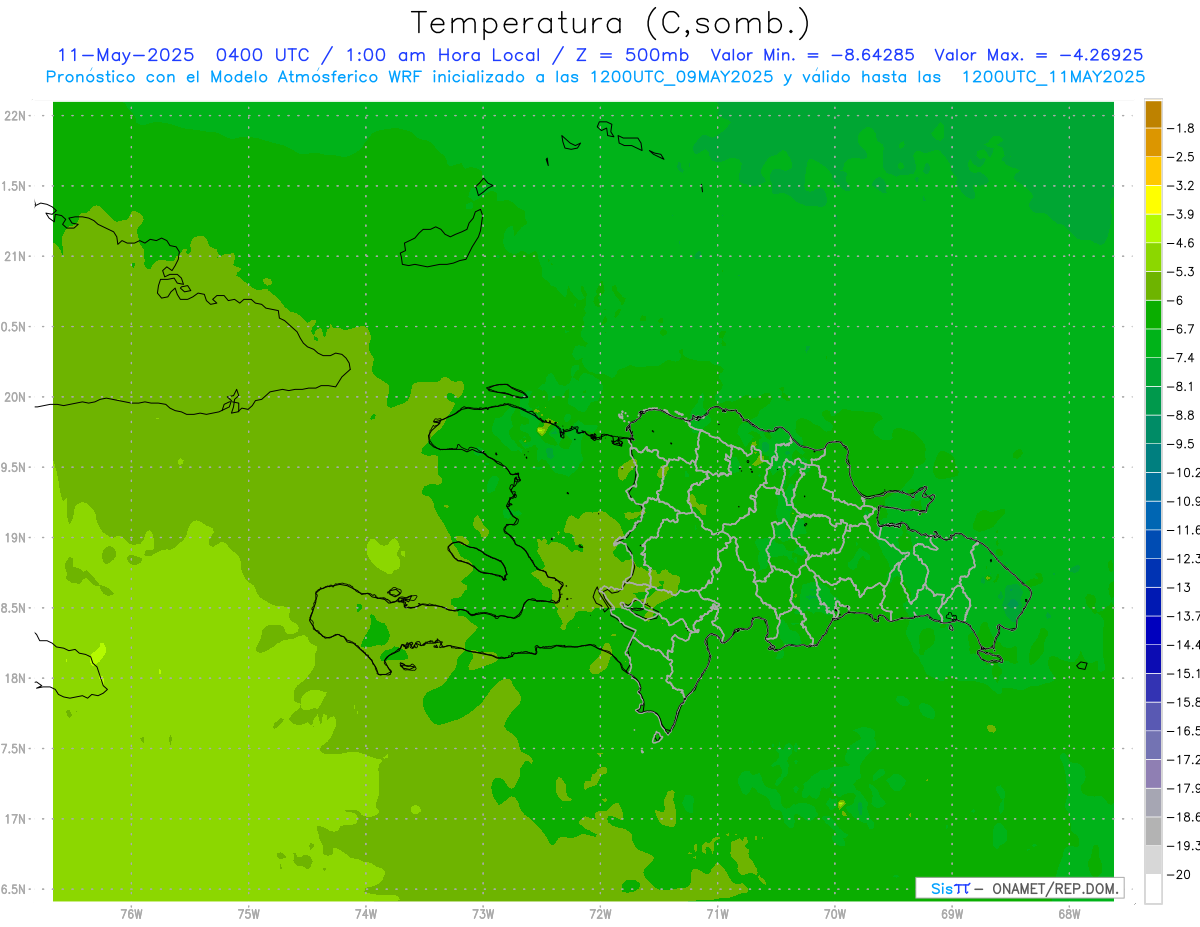1200x927 pixels.
Task: Click the '76W' longitude axis label
Action: (131, 913)
